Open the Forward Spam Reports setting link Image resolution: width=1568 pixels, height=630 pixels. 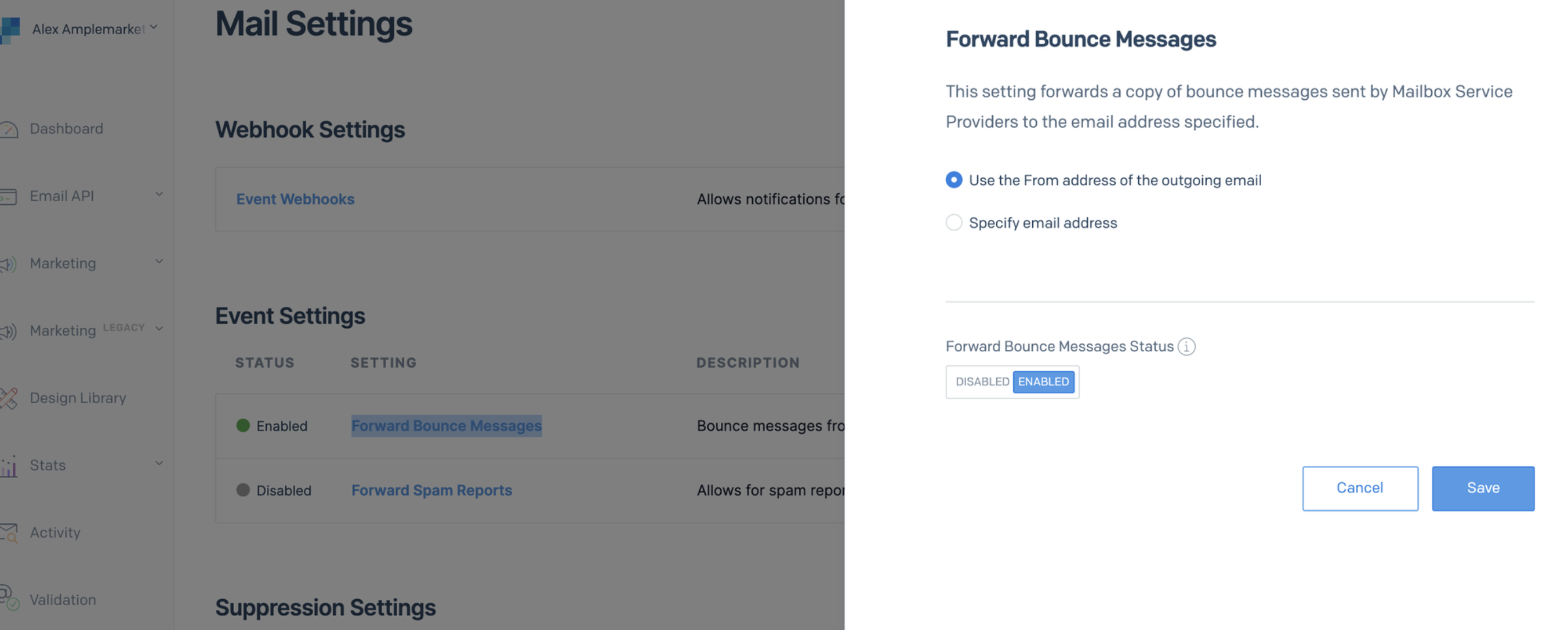[431, 491]
